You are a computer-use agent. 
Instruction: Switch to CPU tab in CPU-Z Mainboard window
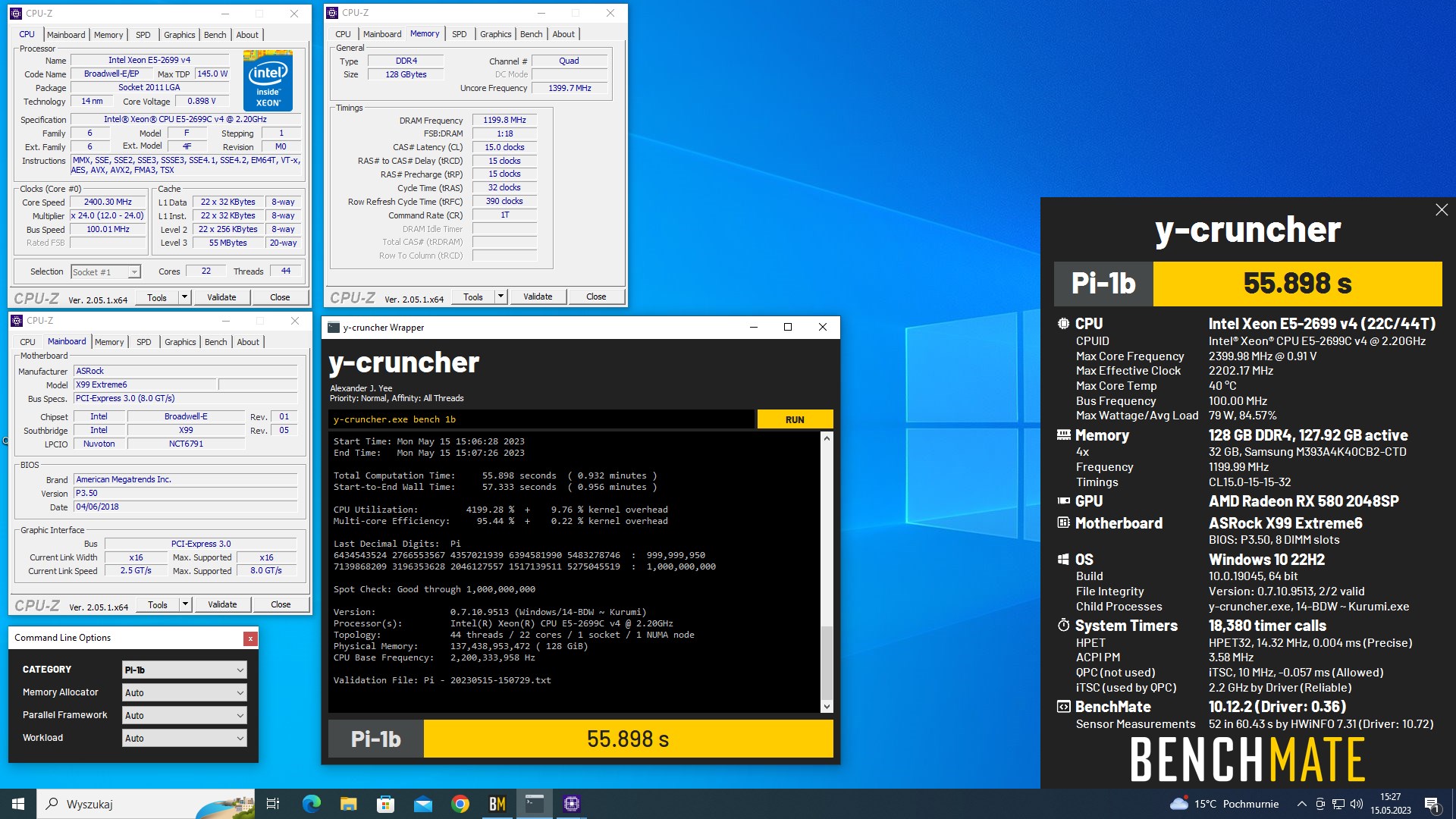[x=28, y=342]
